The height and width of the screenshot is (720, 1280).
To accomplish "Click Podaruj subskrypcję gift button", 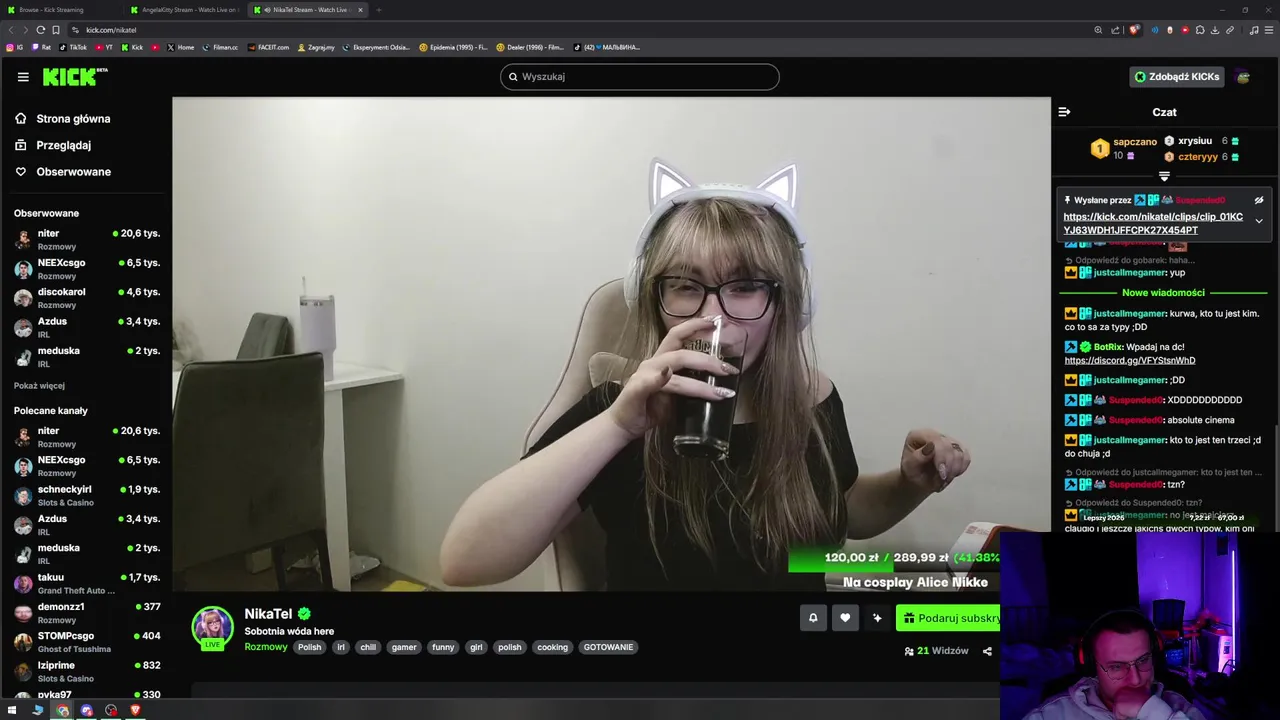I will (x=949, y=618).
